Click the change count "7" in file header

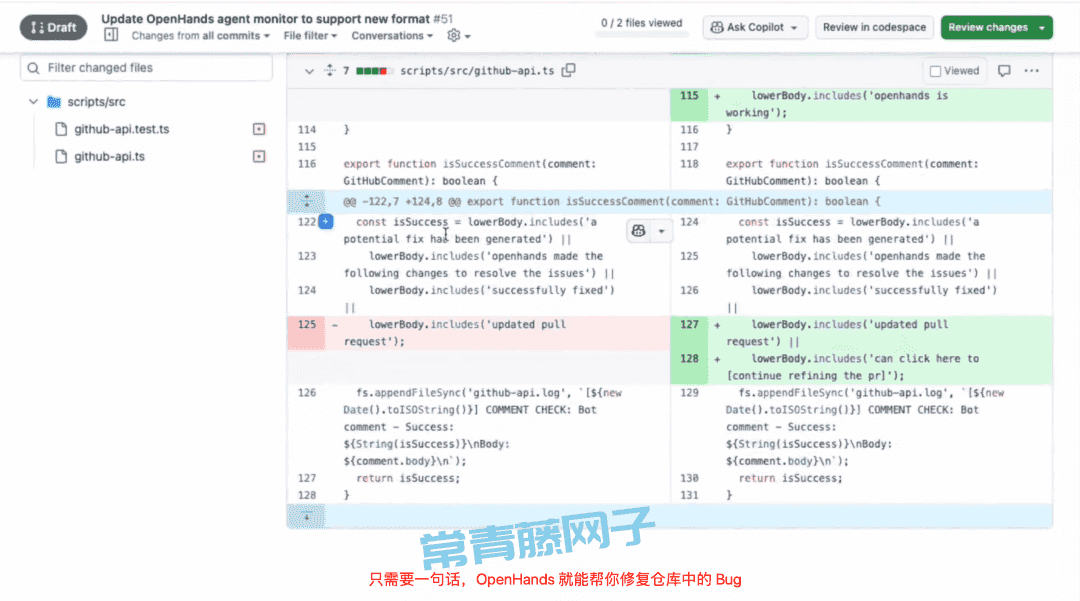346,71
